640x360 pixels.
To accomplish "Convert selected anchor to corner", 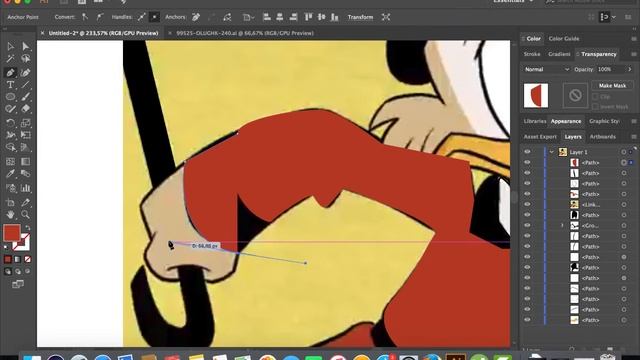I will [x=85, y=17].
